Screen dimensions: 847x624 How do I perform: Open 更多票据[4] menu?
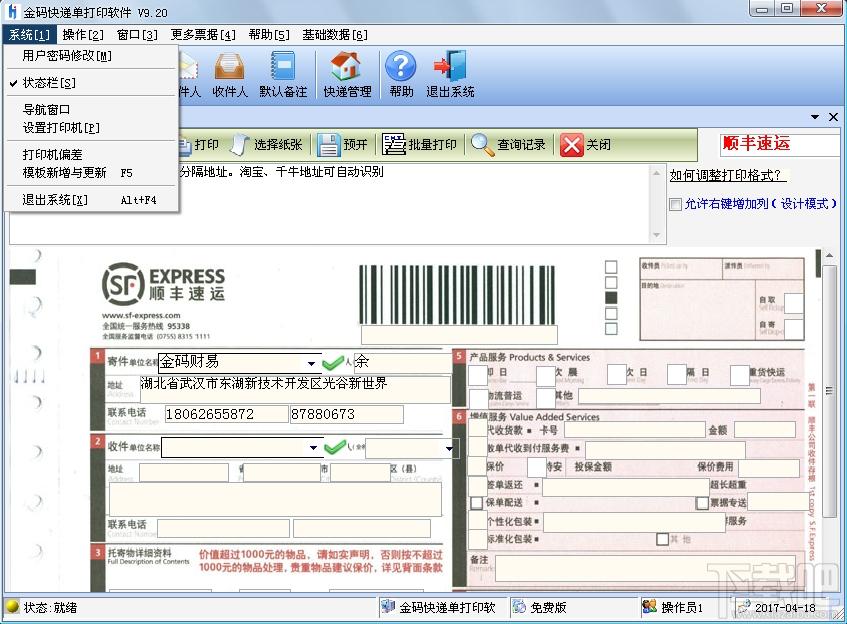click(203, 35)
